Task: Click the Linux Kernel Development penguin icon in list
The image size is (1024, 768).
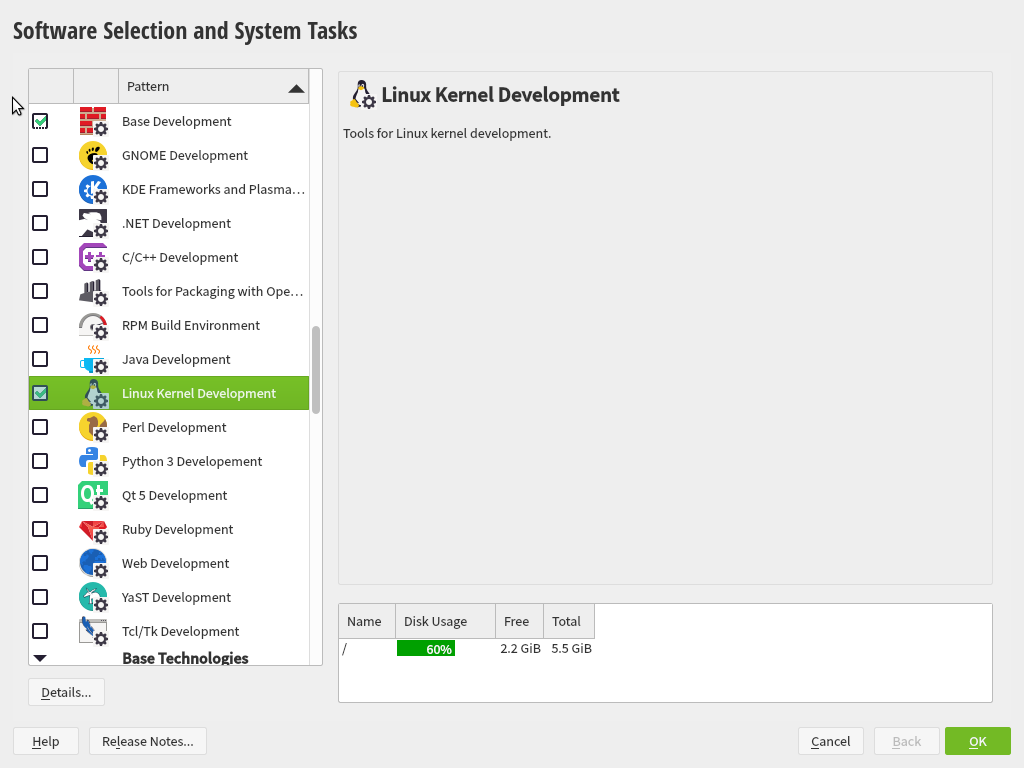Action: click(x=93, y=393)
